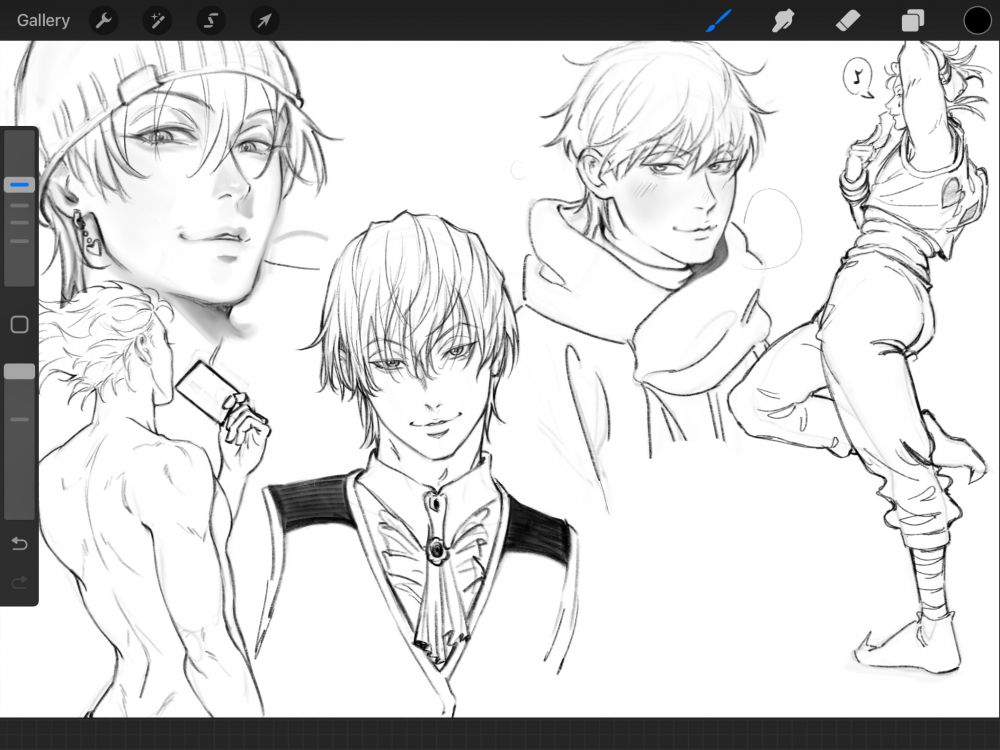Return to the Gallery

tap(43, 20)
